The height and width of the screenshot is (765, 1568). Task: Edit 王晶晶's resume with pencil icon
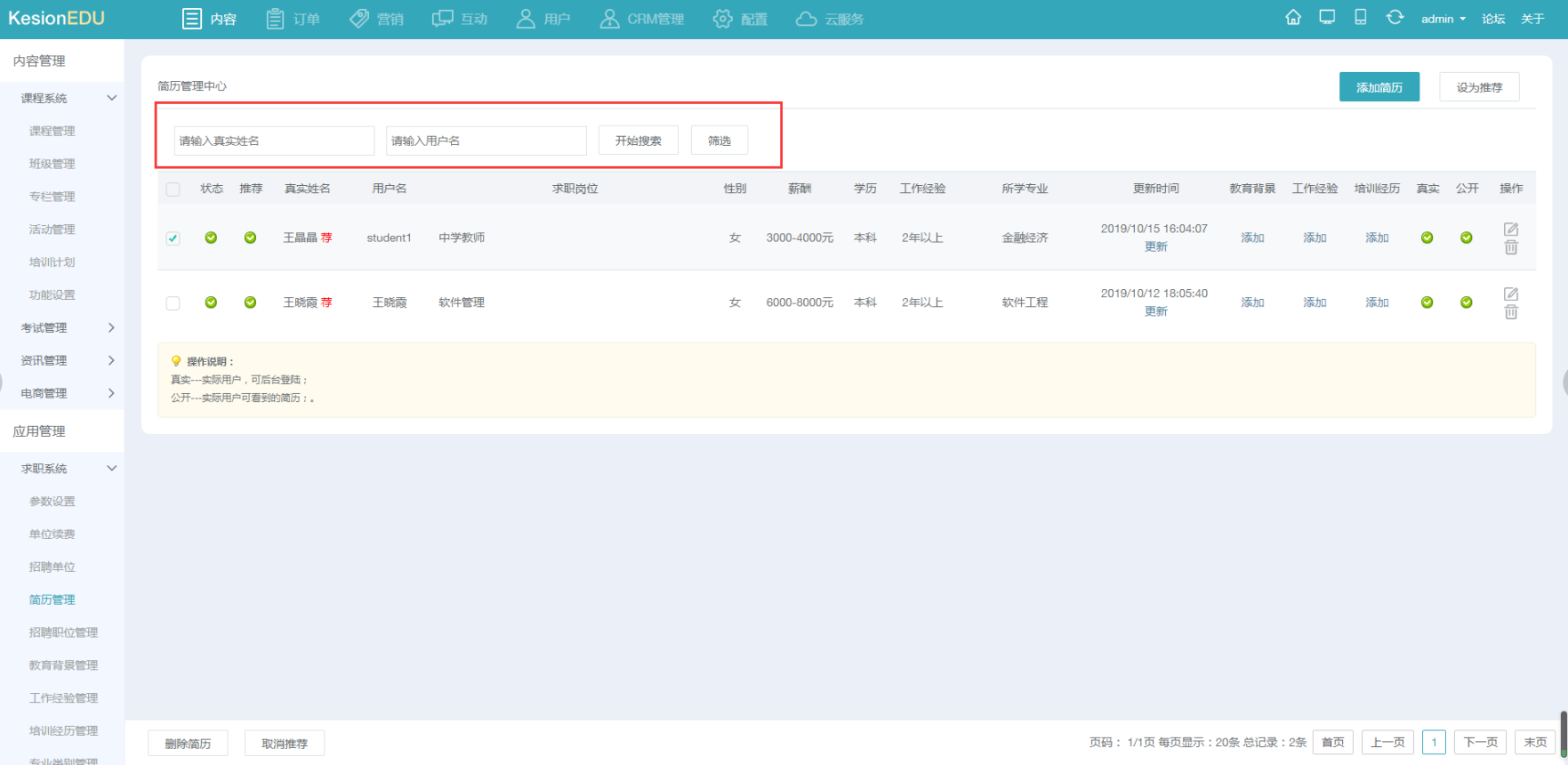click(1511, 229)
